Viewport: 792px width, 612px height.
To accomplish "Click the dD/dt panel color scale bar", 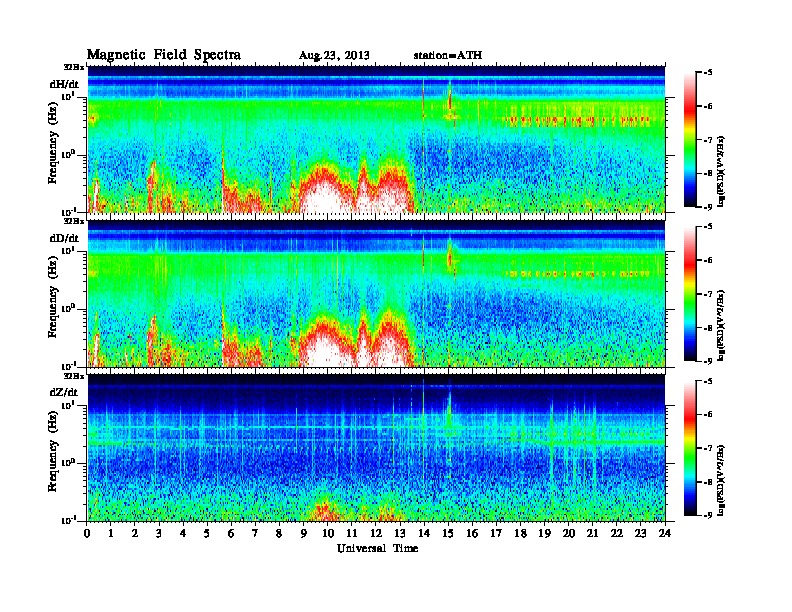I will (x=690, y=294).
